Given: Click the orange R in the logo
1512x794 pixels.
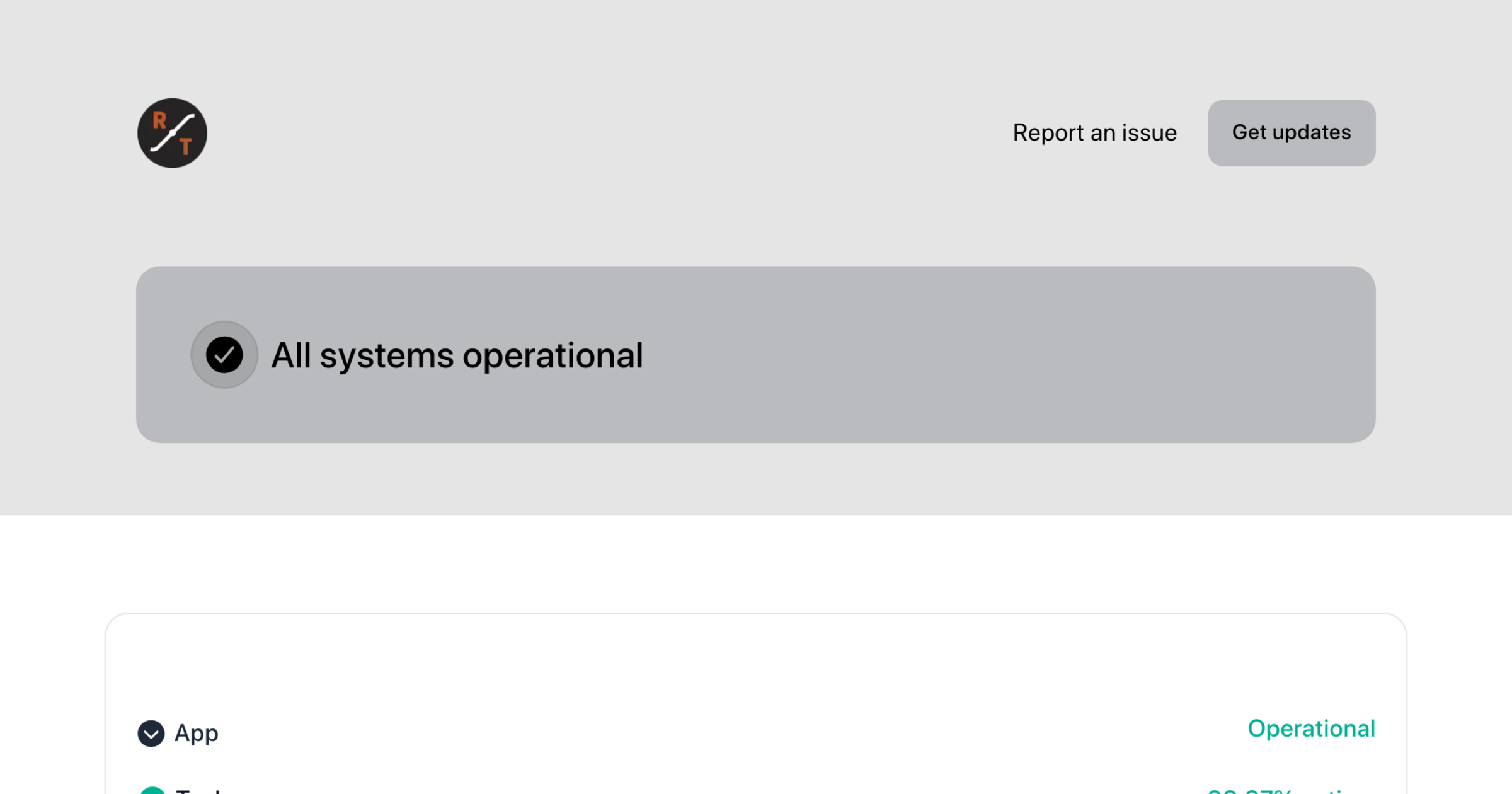Looking at the screenshot, I should pyautogui.click(x=159, y=120).
